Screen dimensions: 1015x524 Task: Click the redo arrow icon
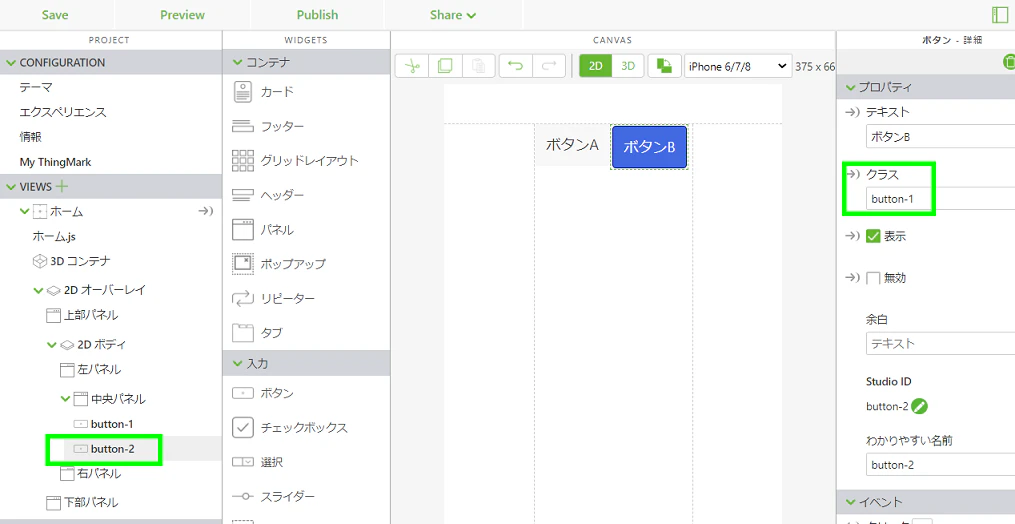click(x=549, y=66)
